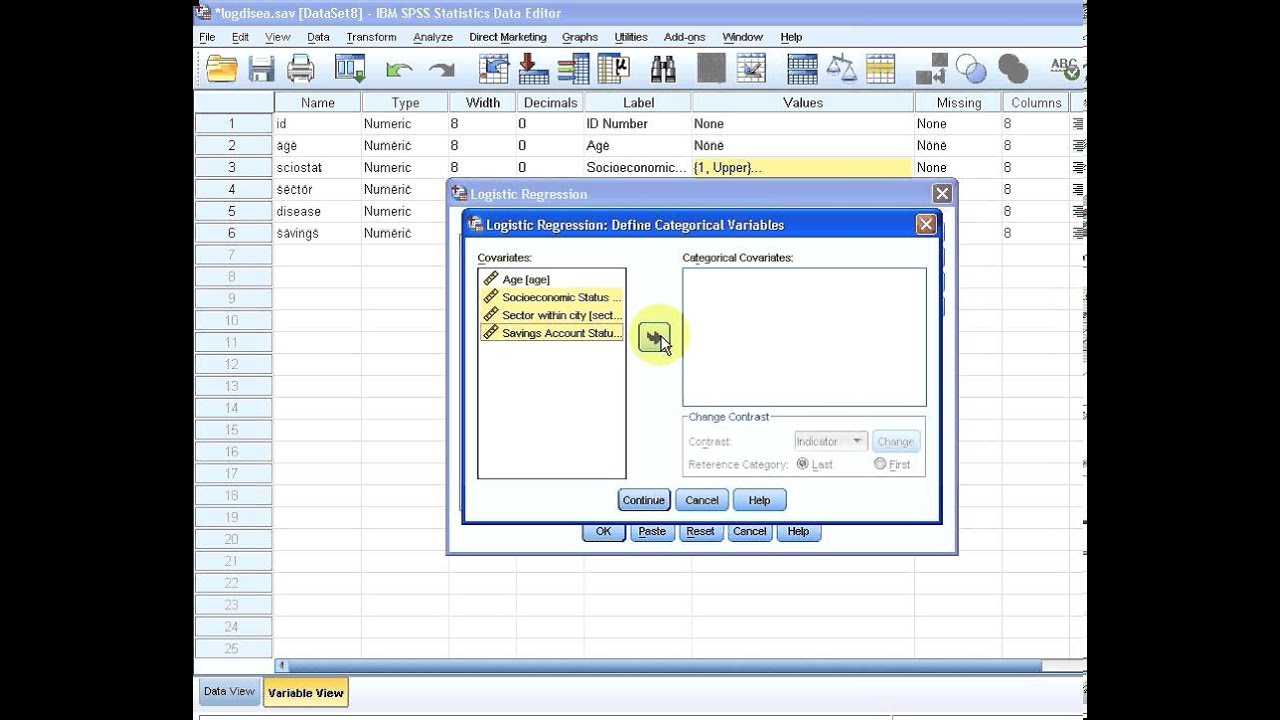Click Continue in Define Categorical Variables
Image resolution: width=1280 pixels, height=720 pixels.
(644, 500)
